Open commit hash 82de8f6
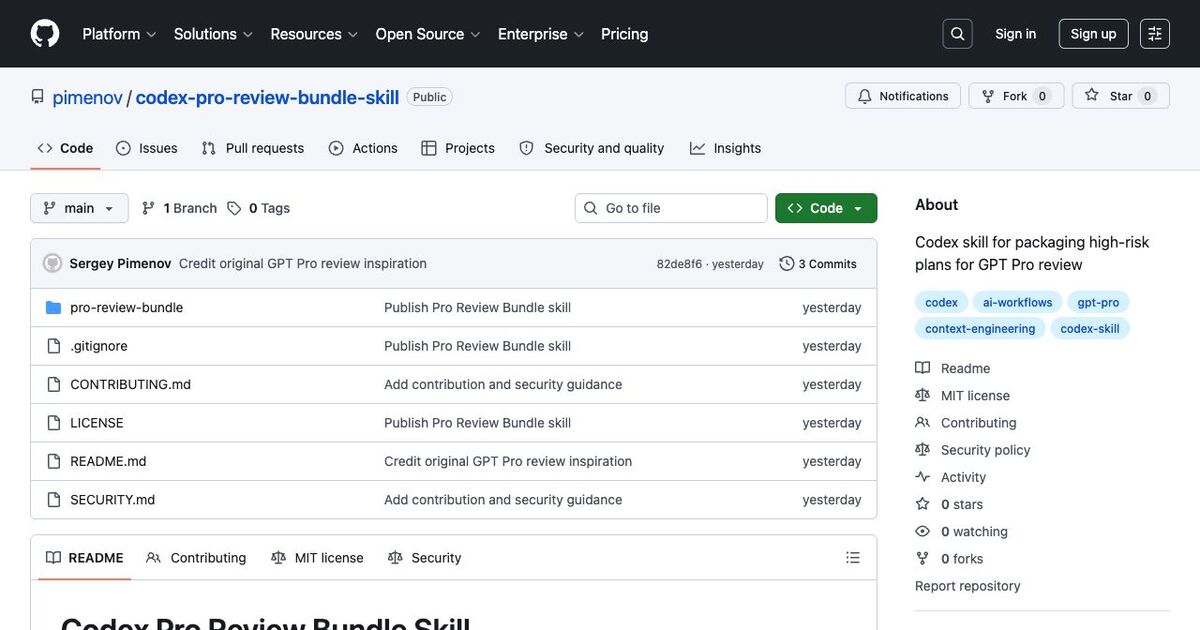The image size is (1200, 630). click(679, 264)
